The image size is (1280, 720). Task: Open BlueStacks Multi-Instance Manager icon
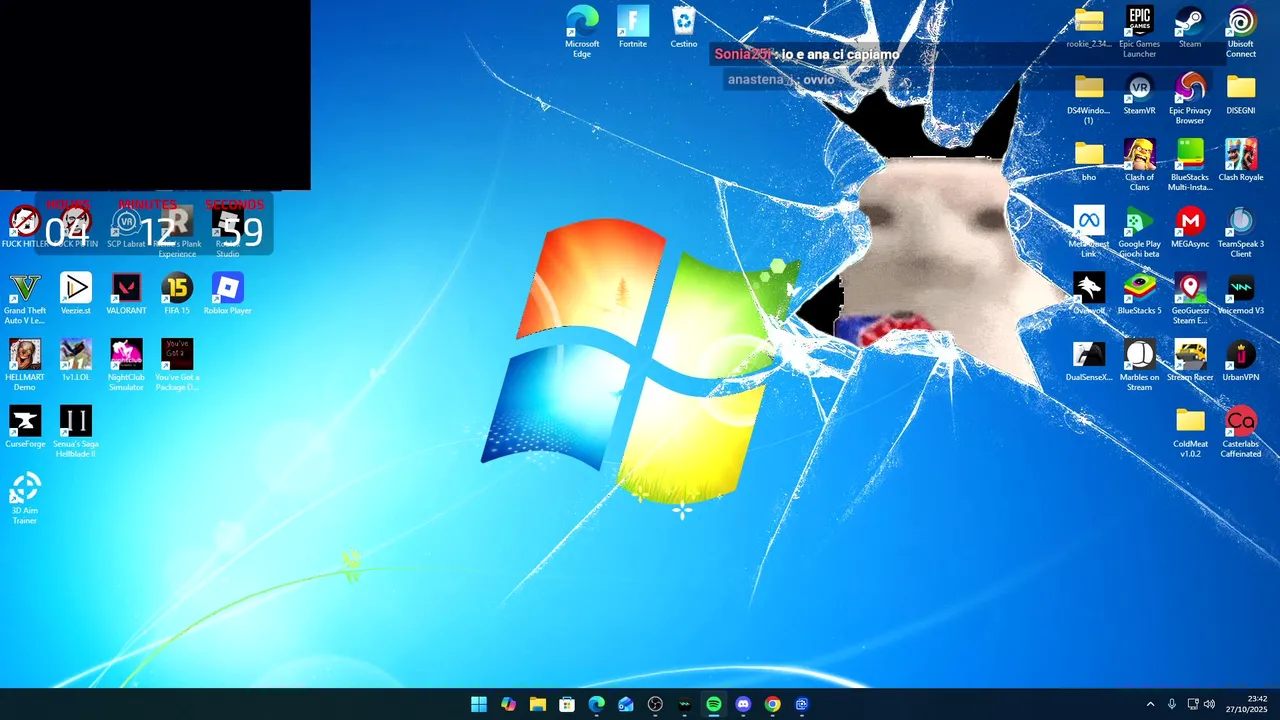point(1190,165)
